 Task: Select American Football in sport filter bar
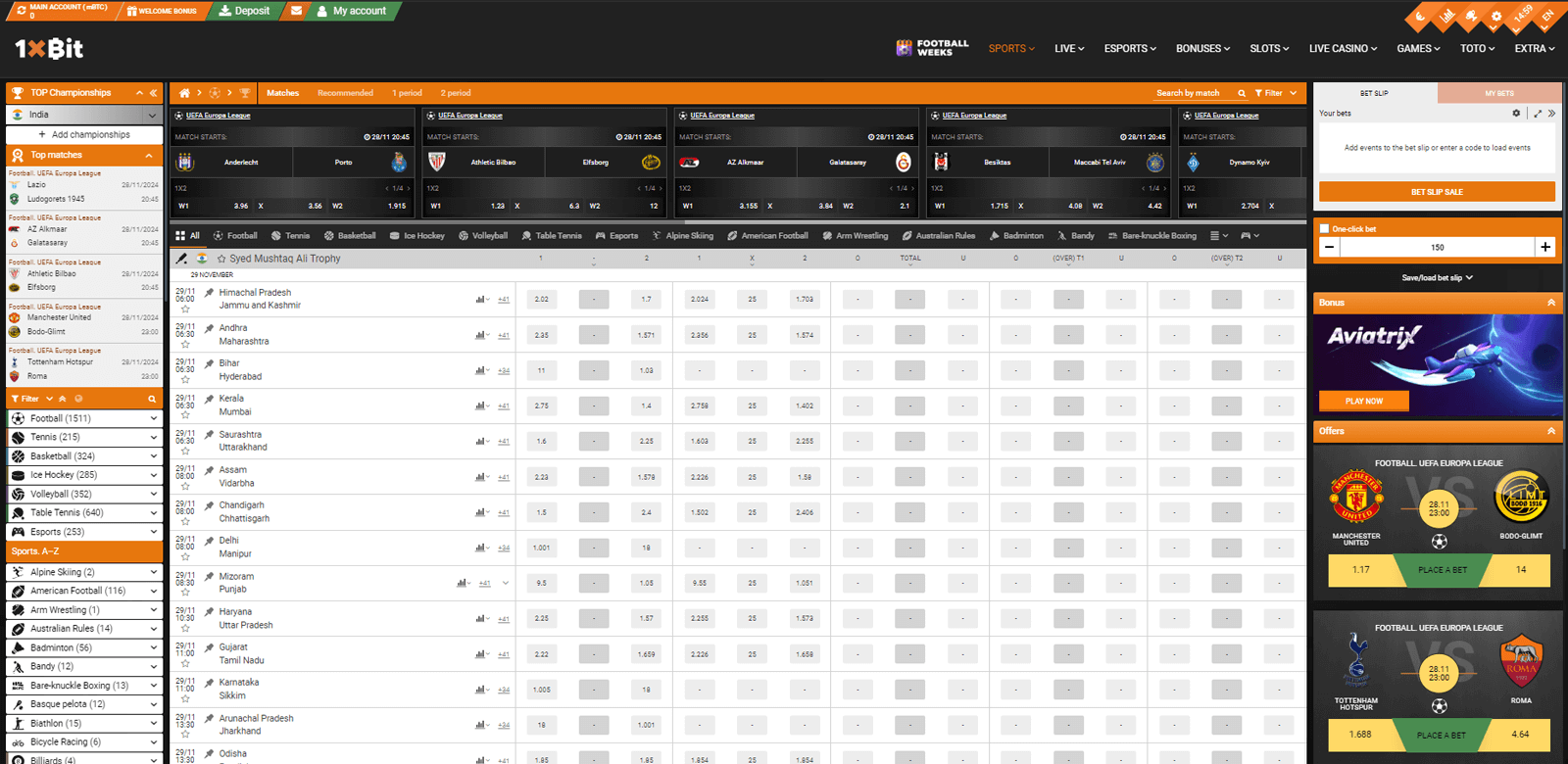point(768,236)
